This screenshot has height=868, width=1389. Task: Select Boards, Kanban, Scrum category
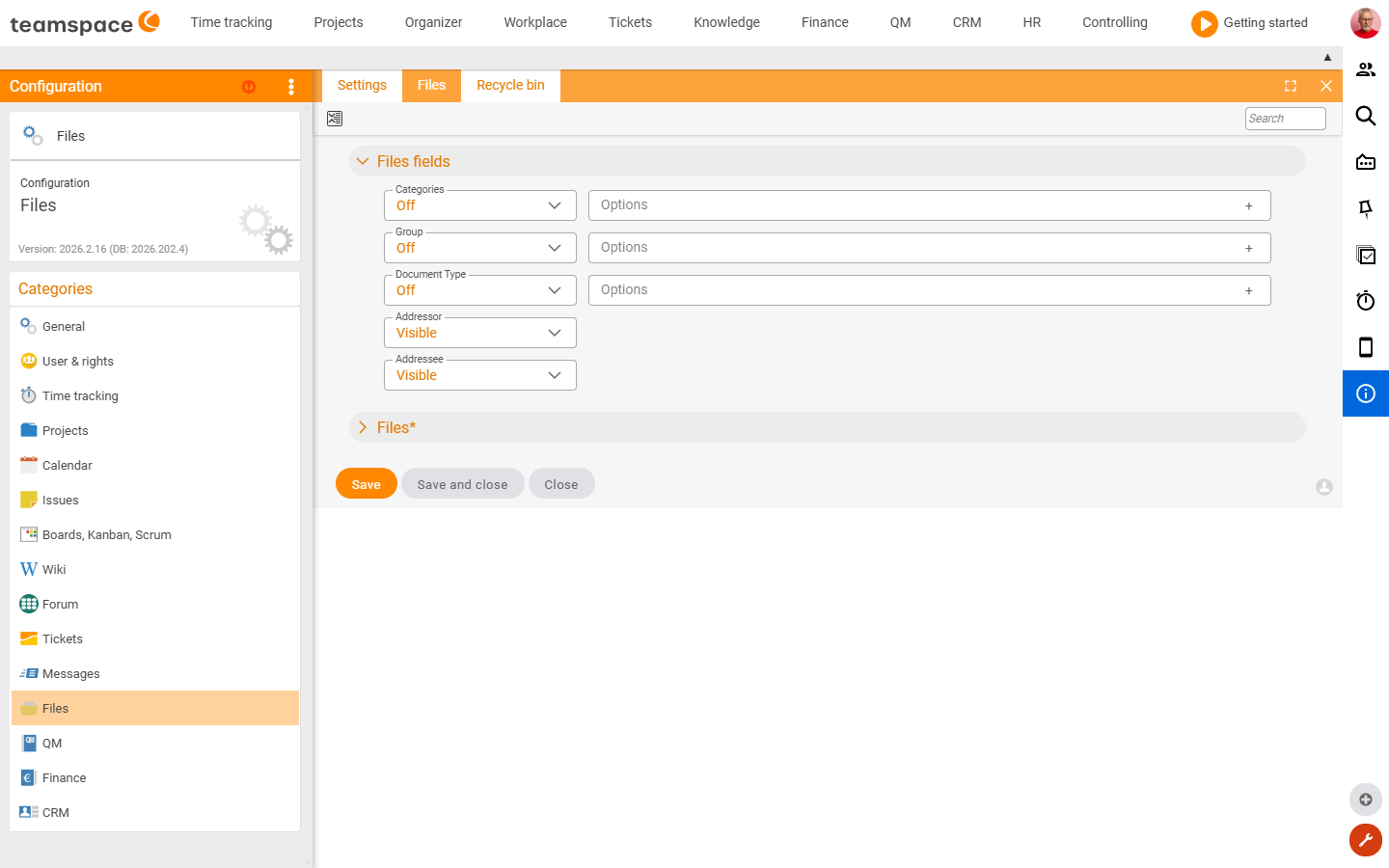[154, 534]
